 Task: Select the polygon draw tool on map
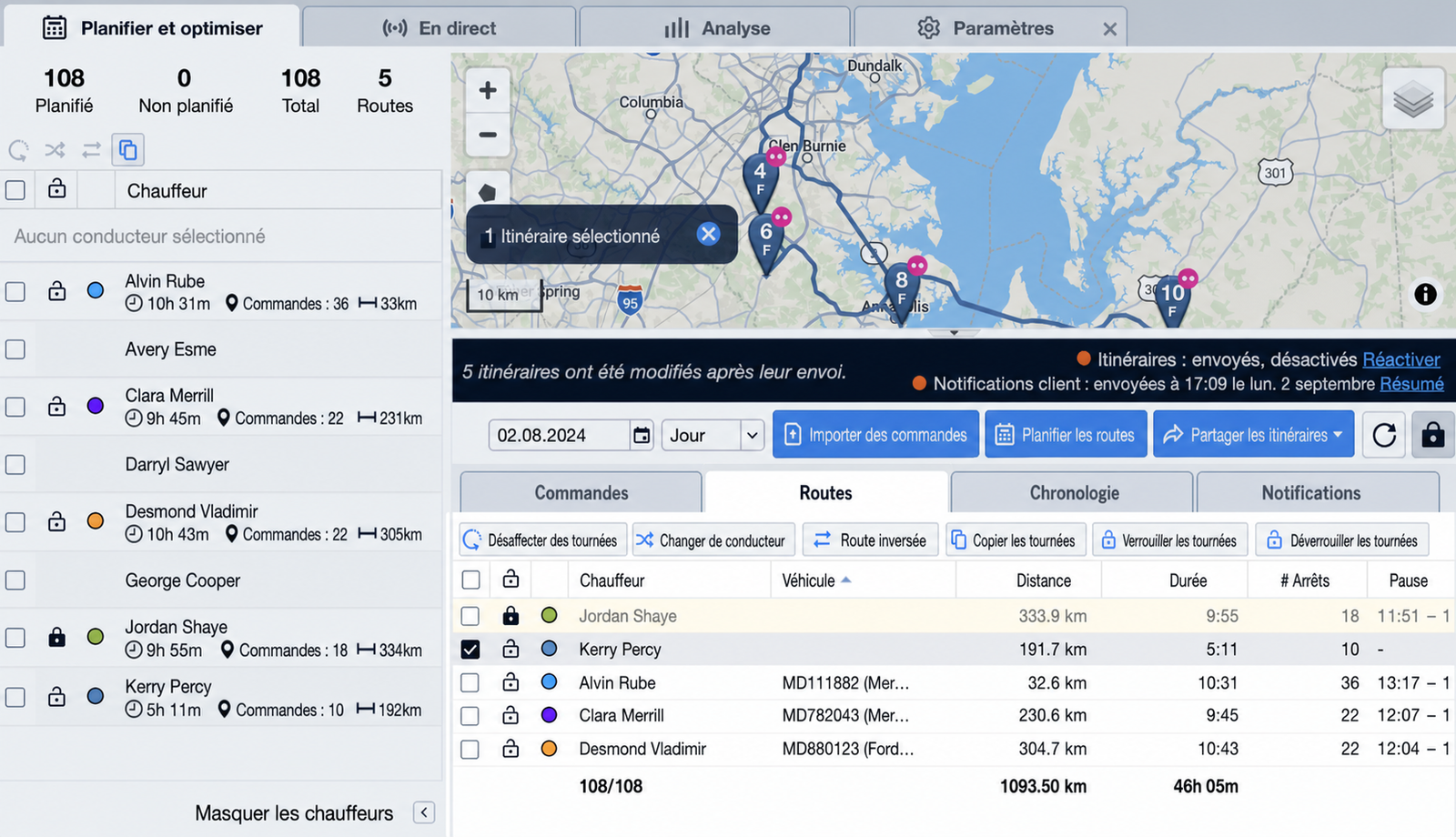(487, 192)
